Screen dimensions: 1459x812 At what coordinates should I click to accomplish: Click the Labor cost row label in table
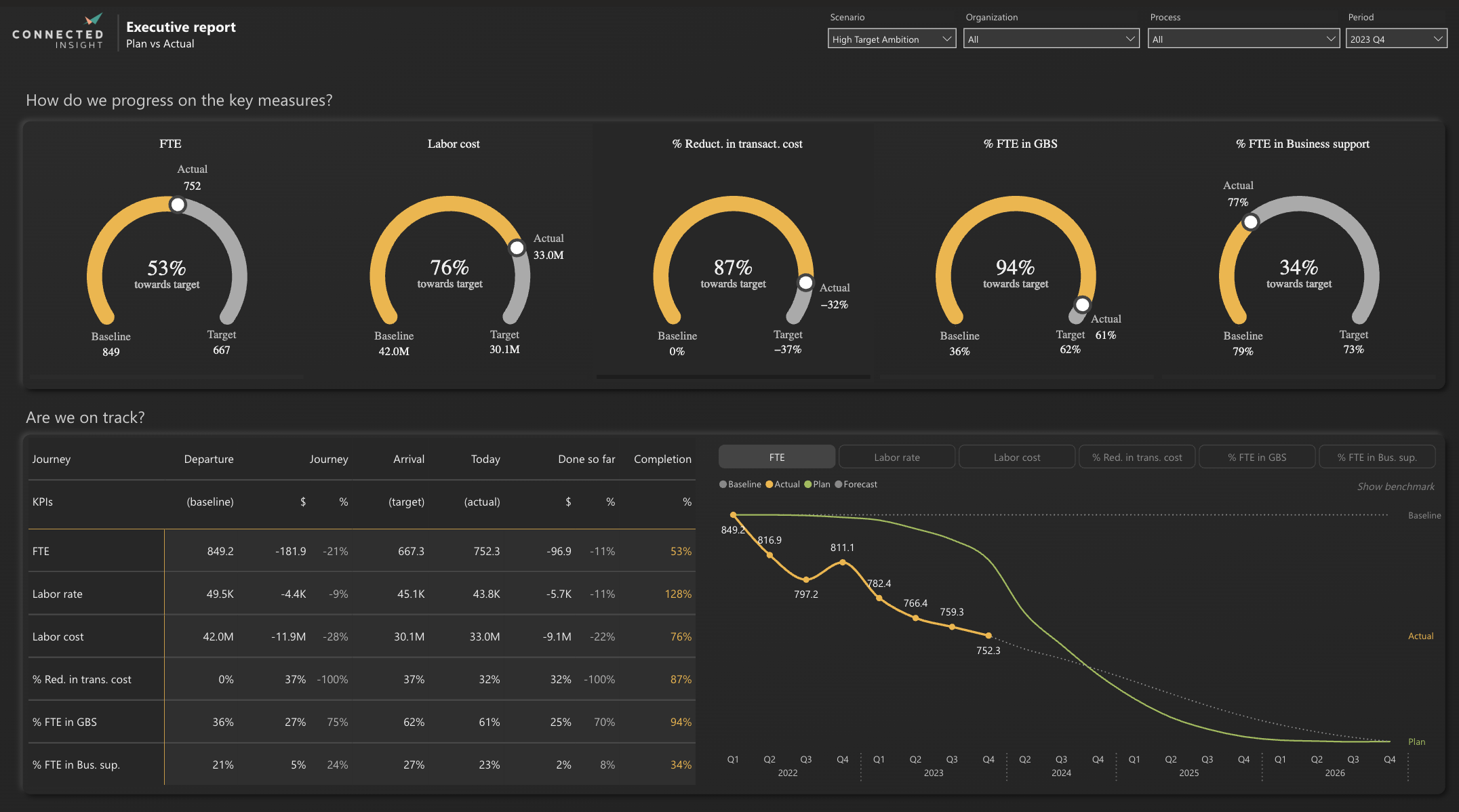58,636
